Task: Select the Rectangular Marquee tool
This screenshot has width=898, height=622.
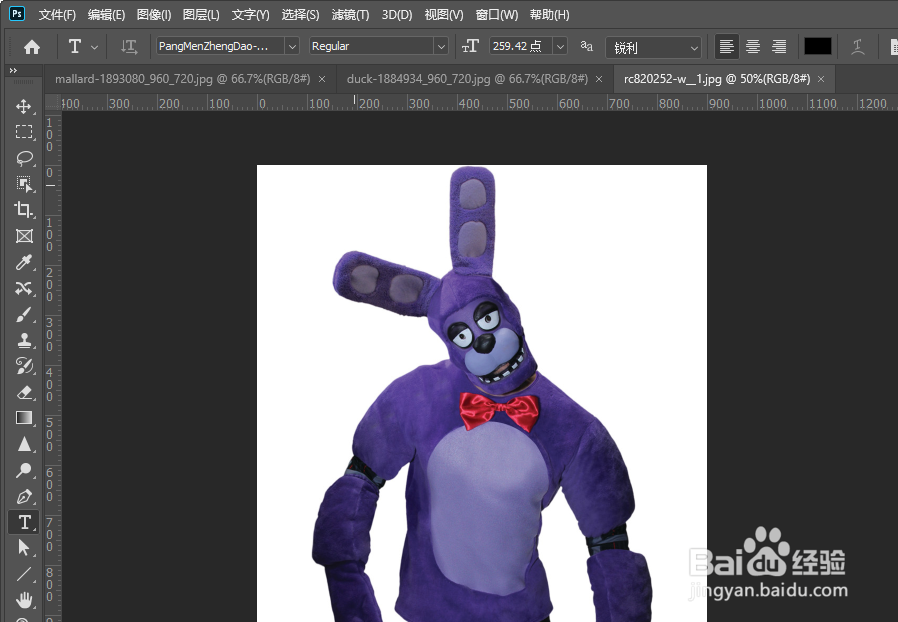Action: click(23, 132)
